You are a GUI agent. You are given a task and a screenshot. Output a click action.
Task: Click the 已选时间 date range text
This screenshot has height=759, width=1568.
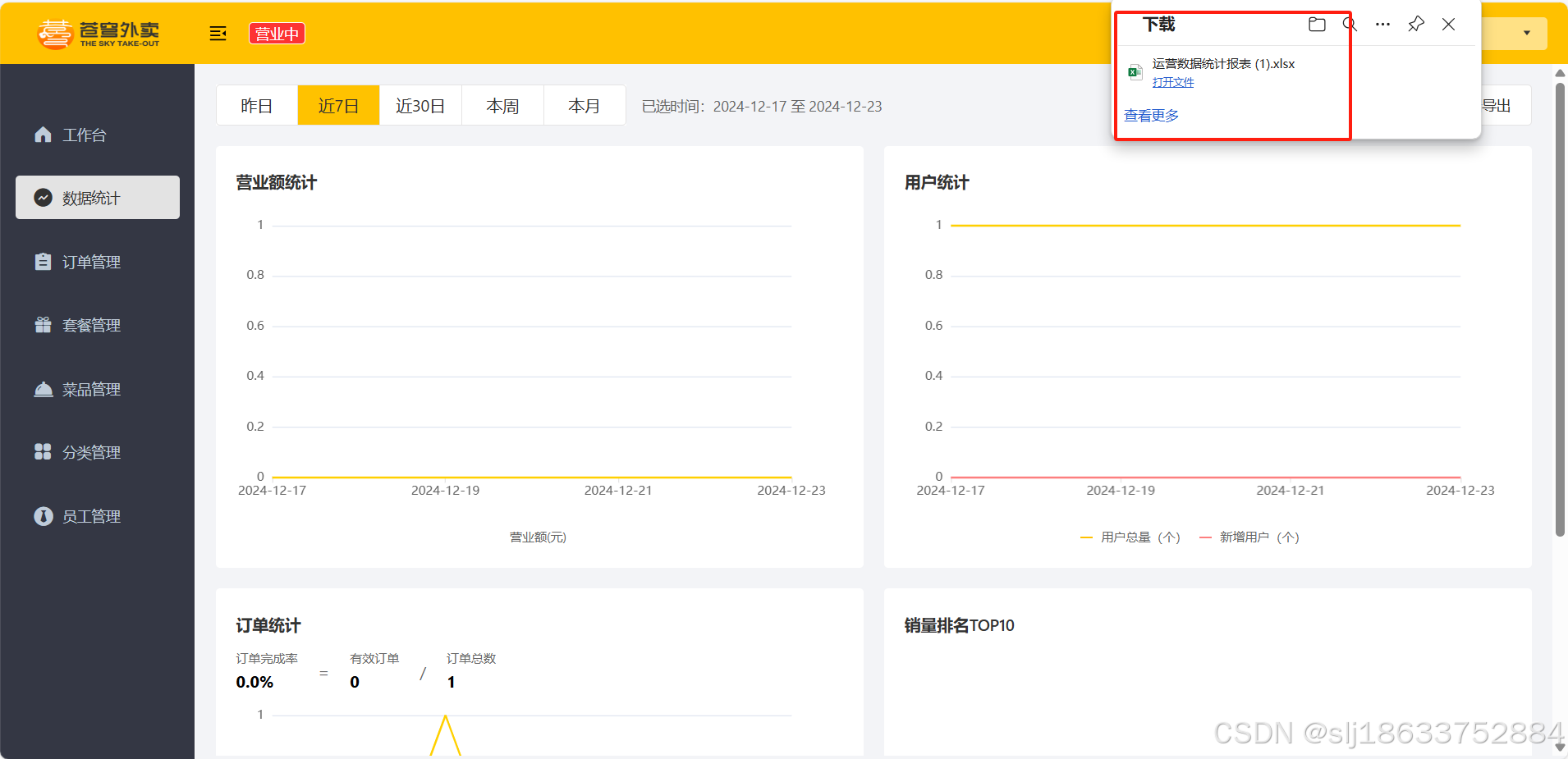click(762, 107)
